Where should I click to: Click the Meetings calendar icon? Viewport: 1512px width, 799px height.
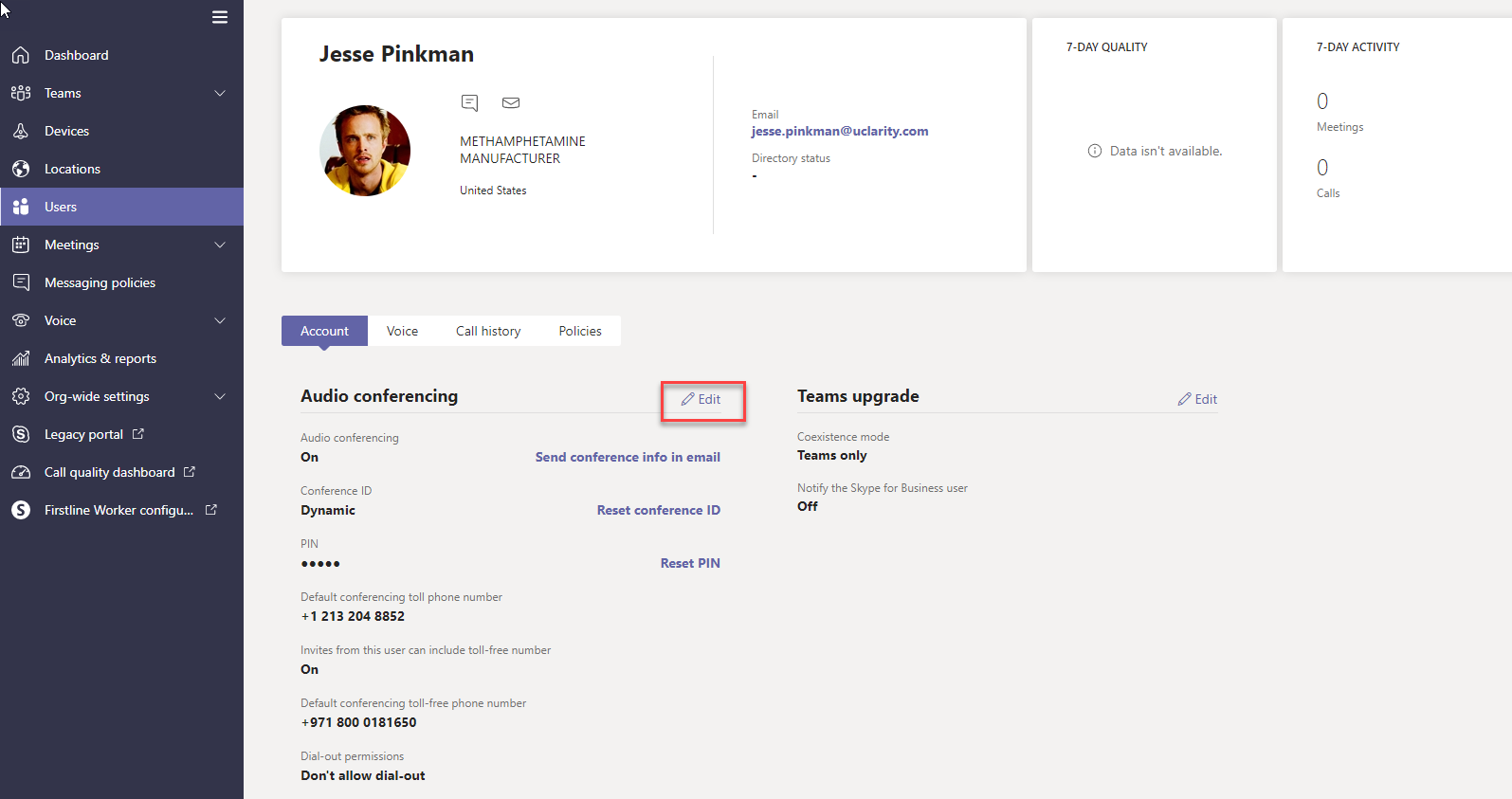(x=21, y=245)
